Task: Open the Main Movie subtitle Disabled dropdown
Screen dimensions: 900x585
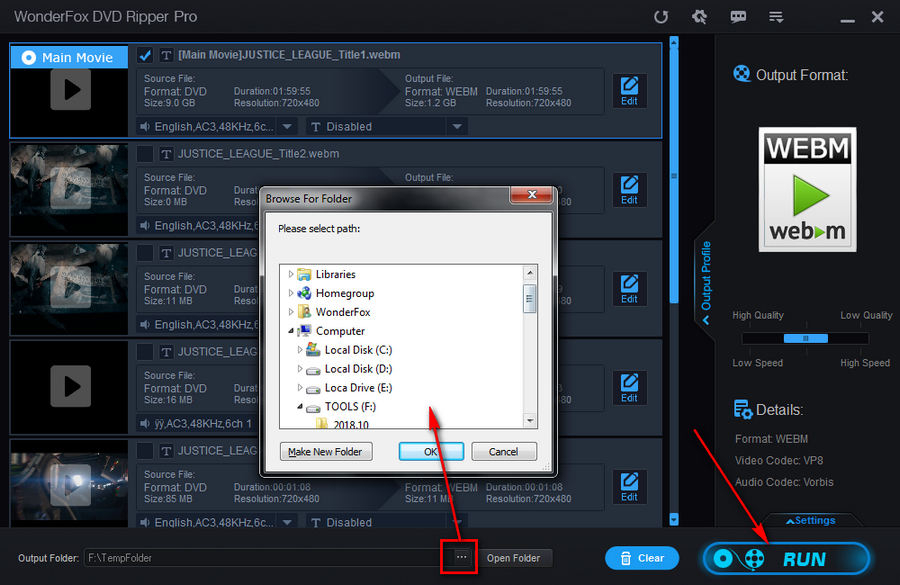Action: pyautogui.click(x=457, y=126)
